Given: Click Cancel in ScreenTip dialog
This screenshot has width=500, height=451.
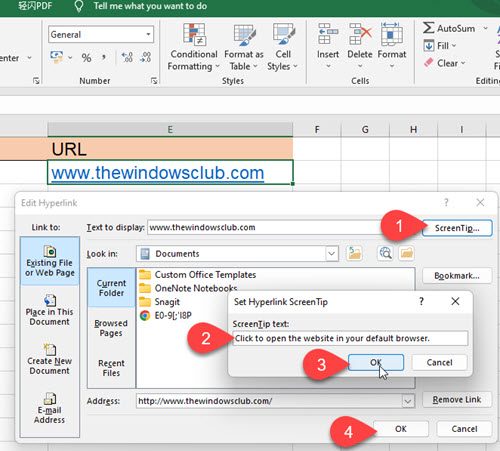Looking at the screenshot, I should pyautogui.click(x=439, y=362).
